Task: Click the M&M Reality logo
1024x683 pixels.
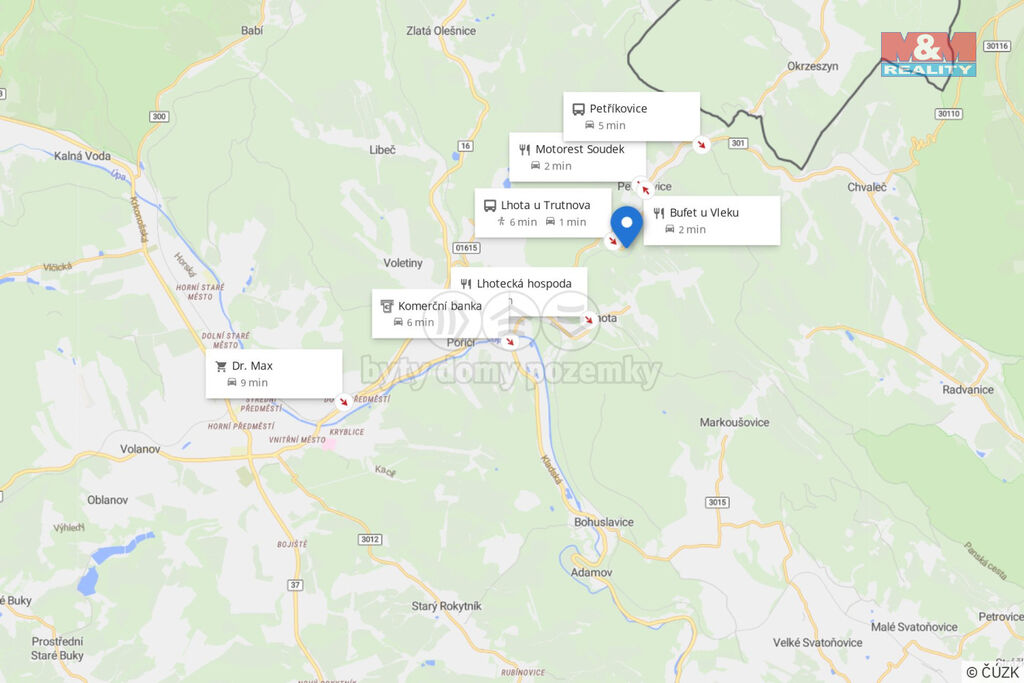Action: 928,54
